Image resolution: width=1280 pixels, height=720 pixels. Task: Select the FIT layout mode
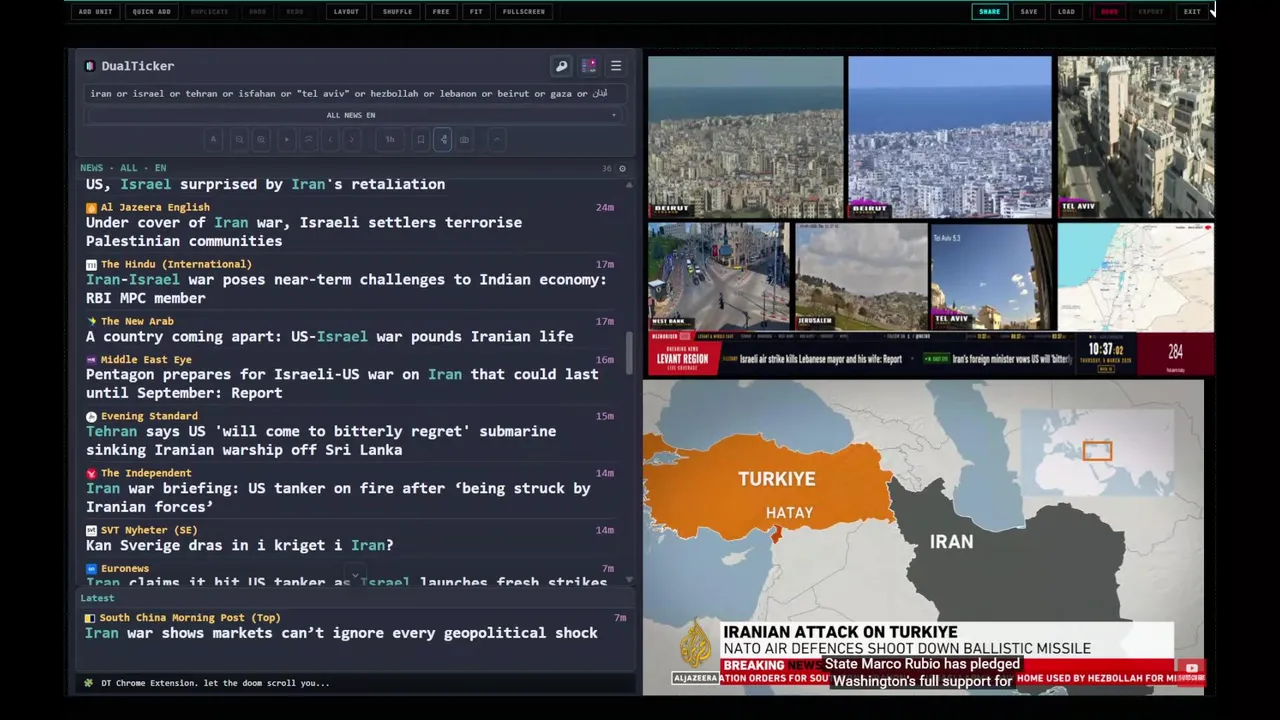pos(476,12)
